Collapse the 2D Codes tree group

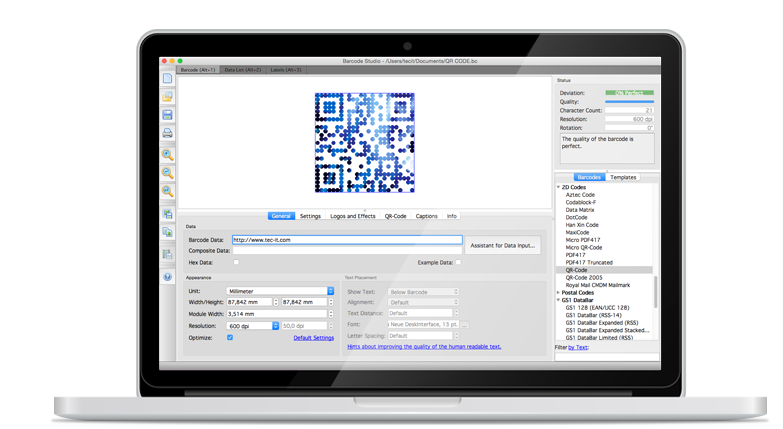pyautogui.click(x=558, y=187)
